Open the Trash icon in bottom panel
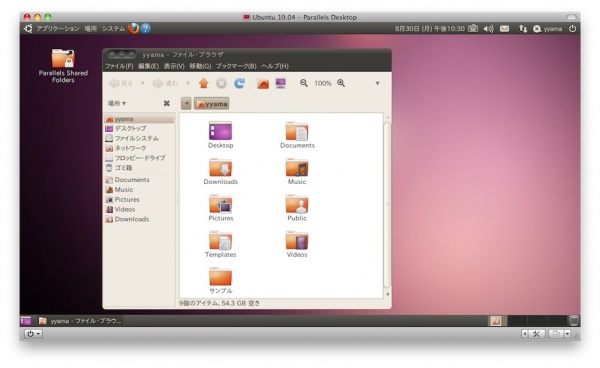Image resolution: width=600 pixels, height=368 pixels. (574, 321)
